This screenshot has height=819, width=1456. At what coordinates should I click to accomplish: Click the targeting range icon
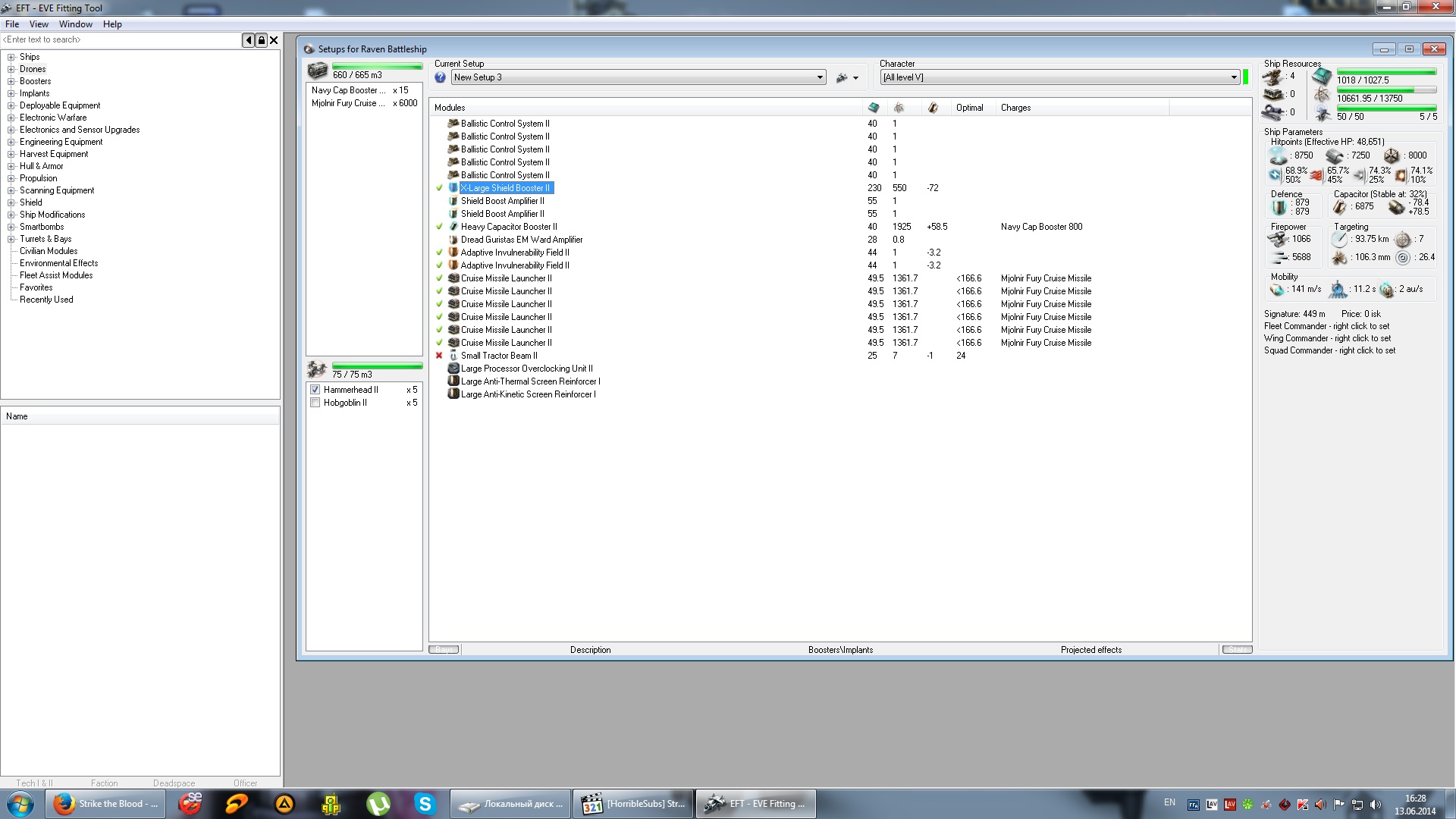[1340, 239]
